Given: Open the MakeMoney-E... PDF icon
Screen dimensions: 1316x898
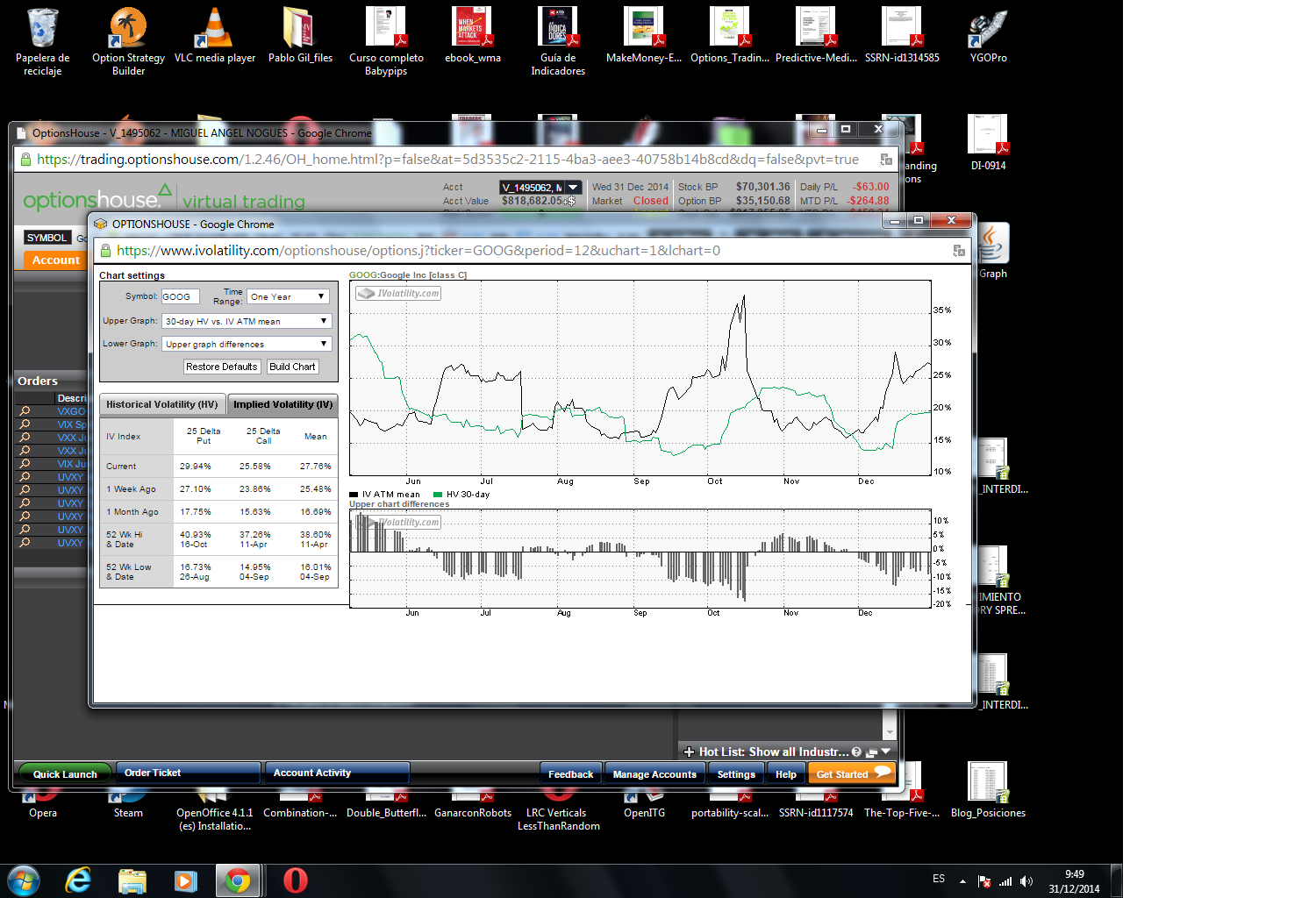Looking at the screenshot, I should click(x=644, y=36).
